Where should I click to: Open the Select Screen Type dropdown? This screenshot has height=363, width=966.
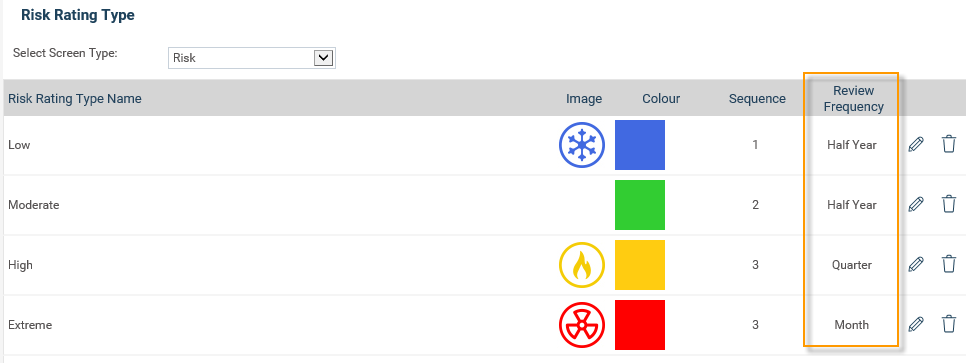pos(251,58)
